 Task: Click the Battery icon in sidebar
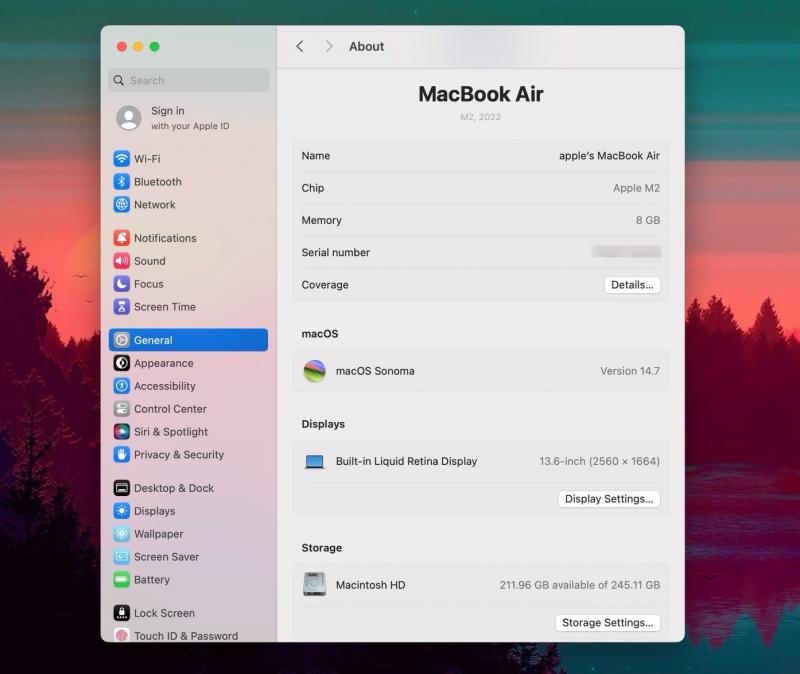121,580
